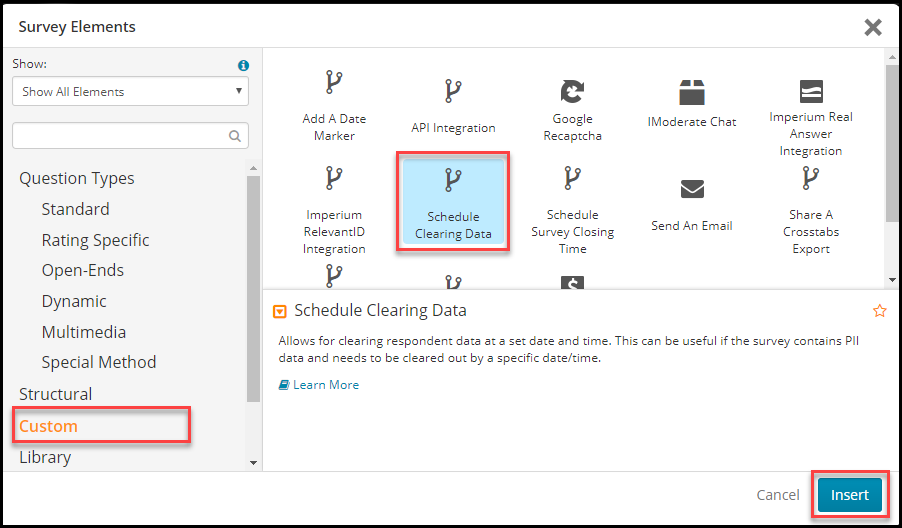Collapse the Schedule Clearing Data description arrow
The width and height of the screenshot is (902, 528).
(x=279, y=311)
